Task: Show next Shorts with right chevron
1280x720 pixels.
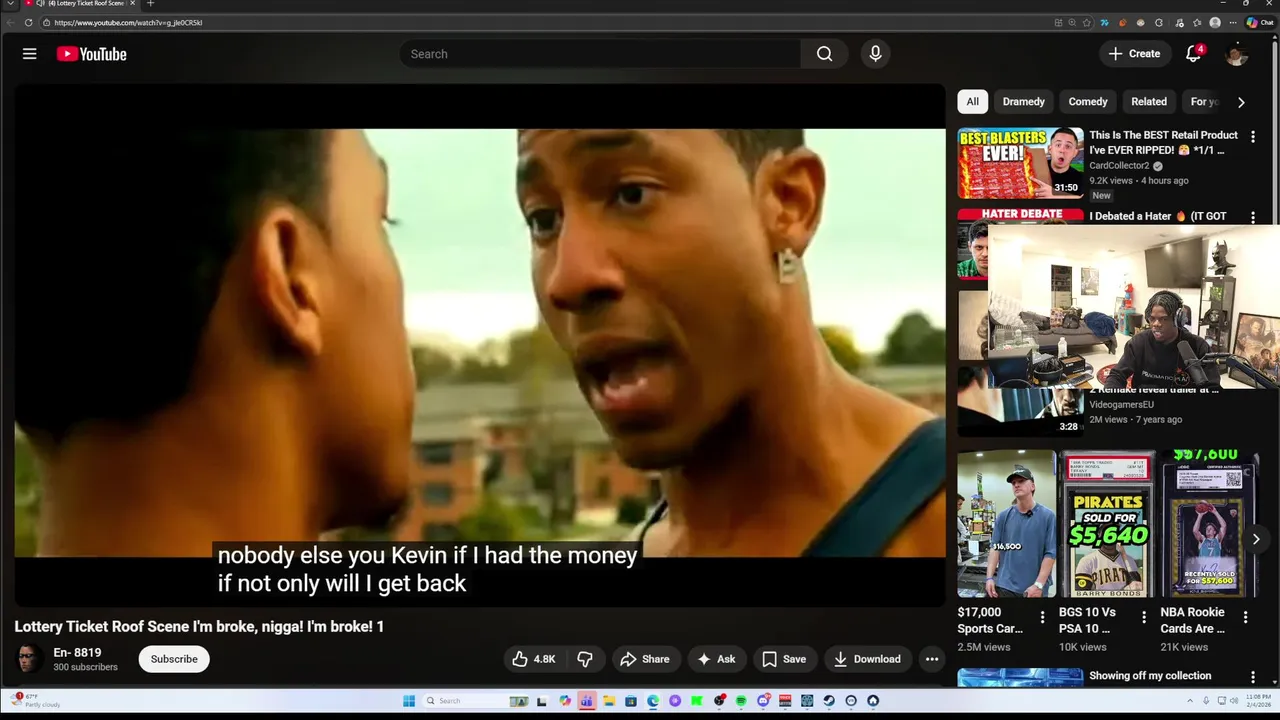Action: tap(1256, 539)
